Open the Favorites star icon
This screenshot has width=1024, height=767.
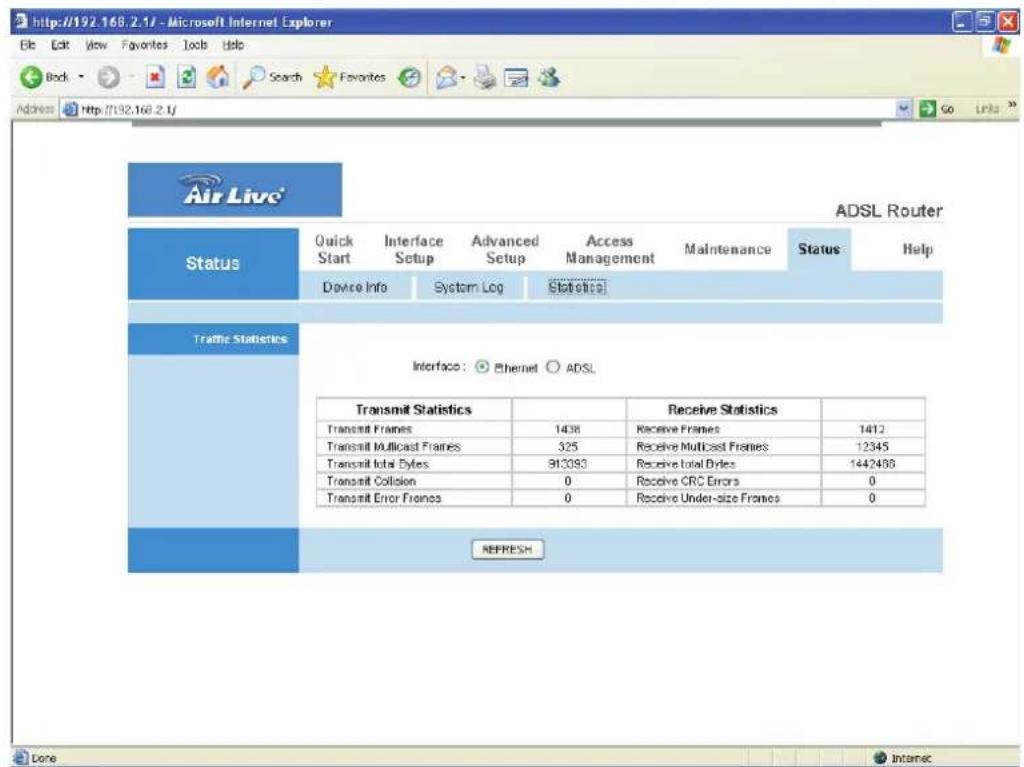click(x=325, y=78)
